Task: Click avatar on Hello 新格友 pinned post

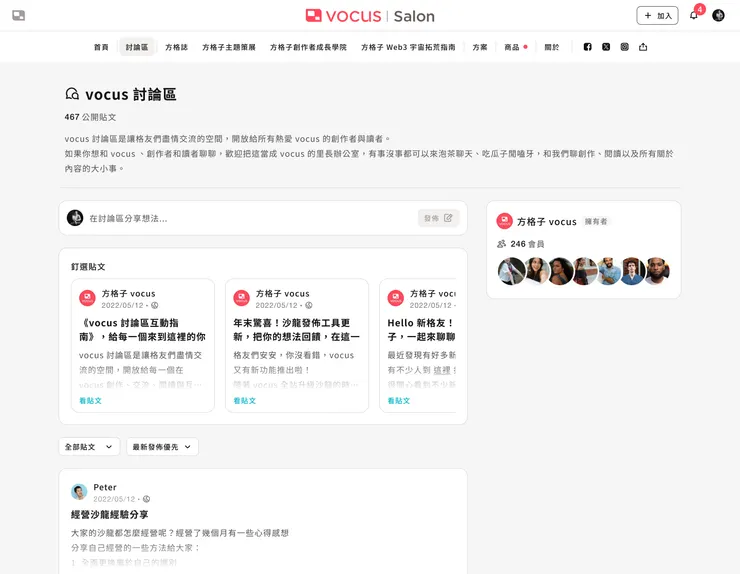Action: (395, 298)
